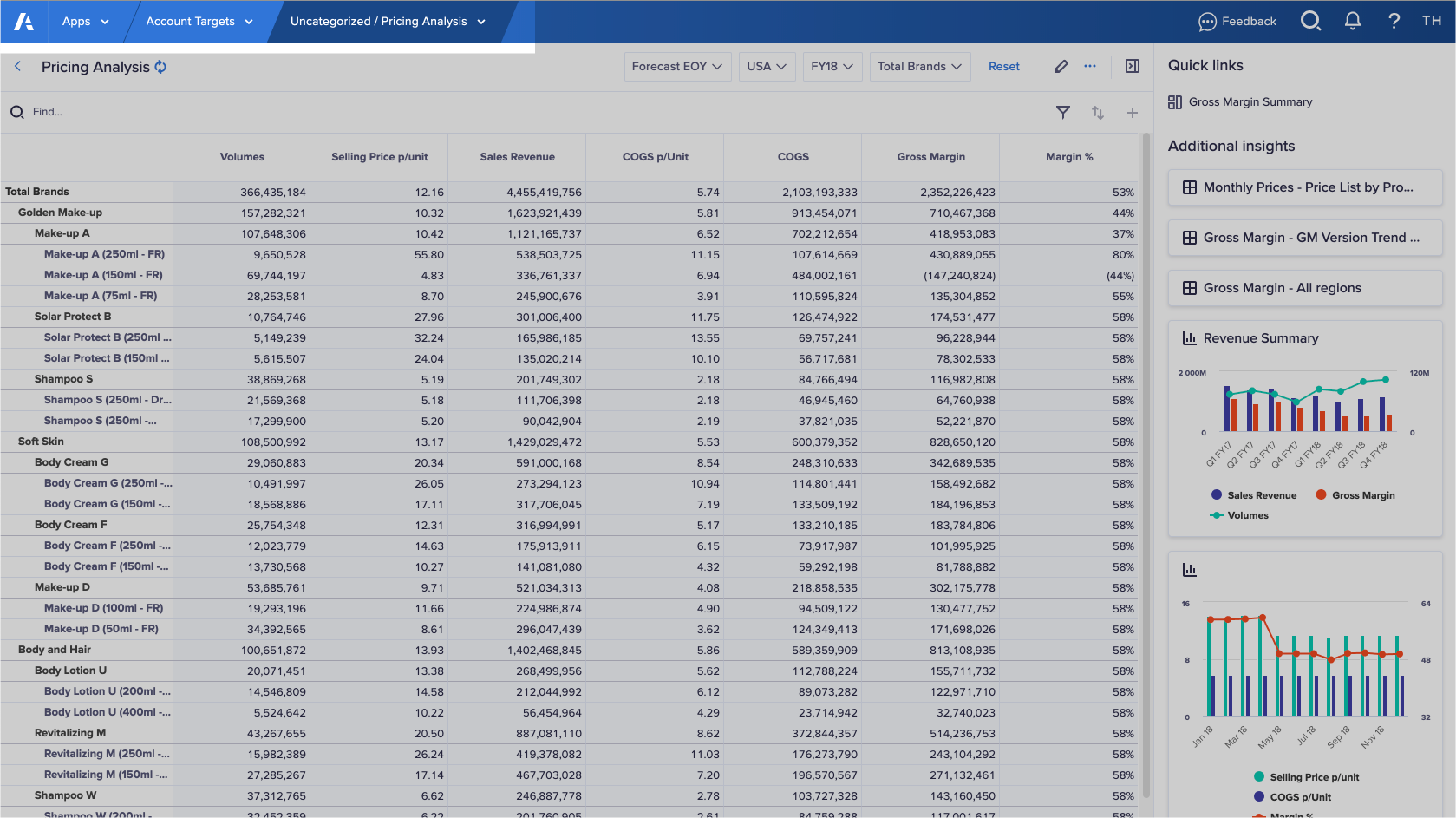Toggle Selling Price p/unit legend entry
1456x818 pixels.
tap(1306, 777)
